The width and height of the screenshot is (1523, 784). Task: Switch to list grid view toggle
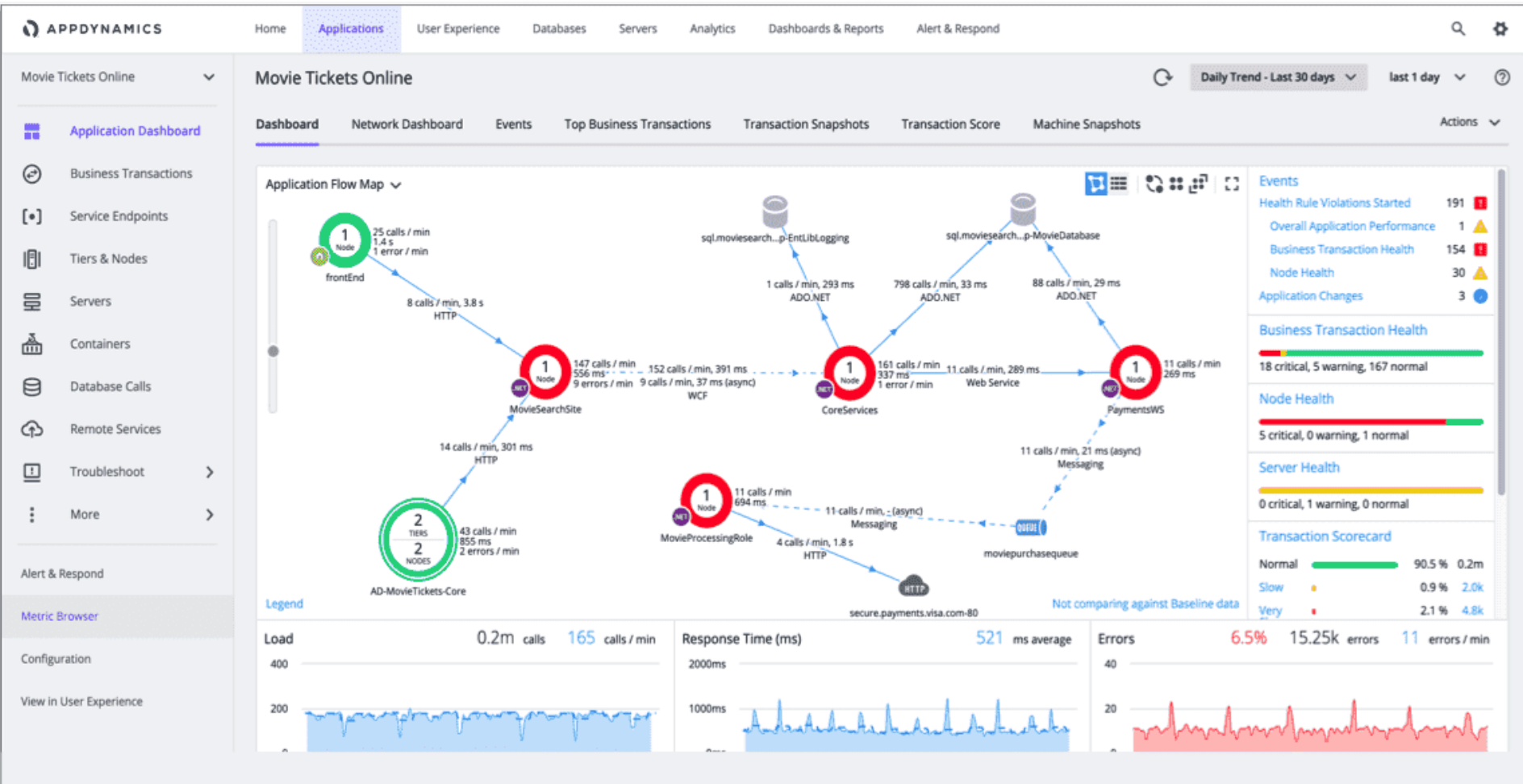click(x=1118, y=184)
